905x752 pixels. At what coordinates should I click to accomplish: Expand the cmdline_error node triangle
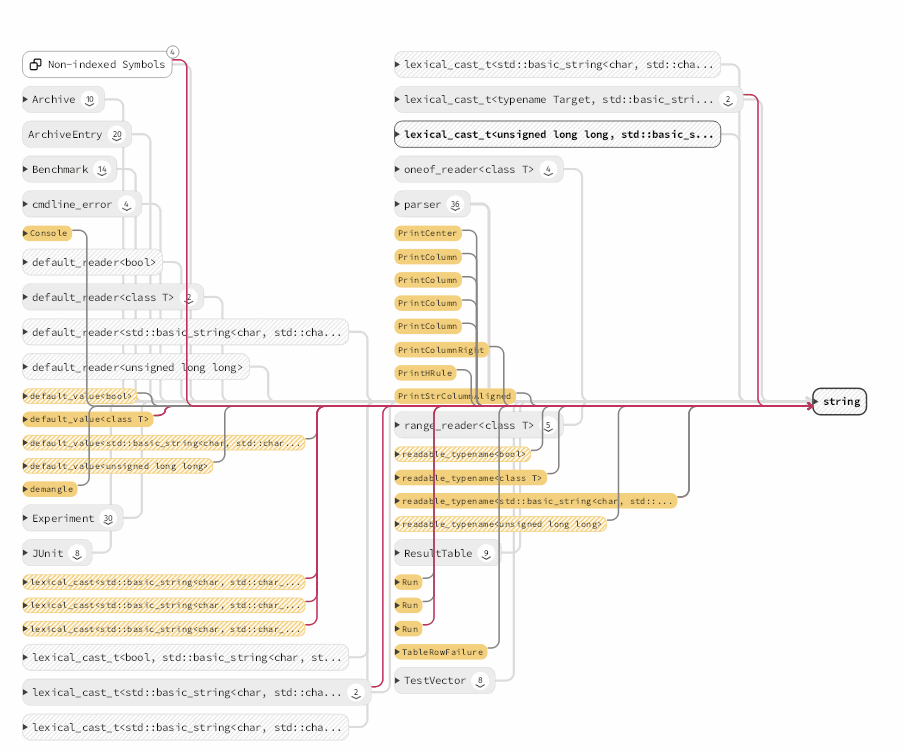click(x=26, y=204)
